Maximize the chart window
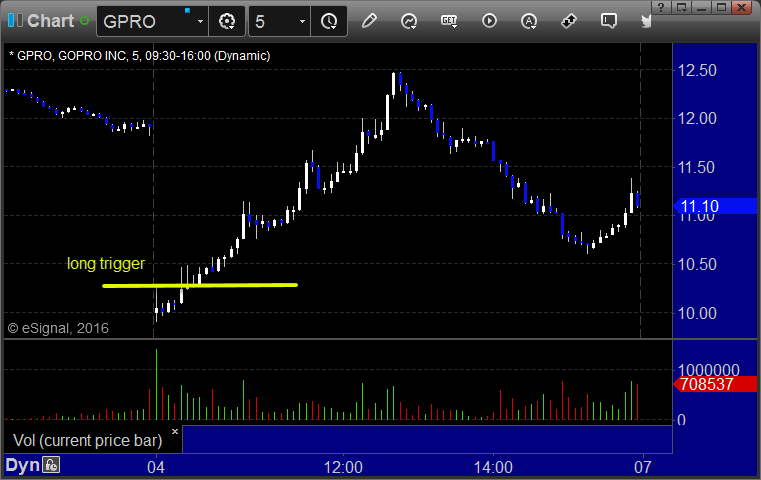761x480 pixels. tap(721, 7)
